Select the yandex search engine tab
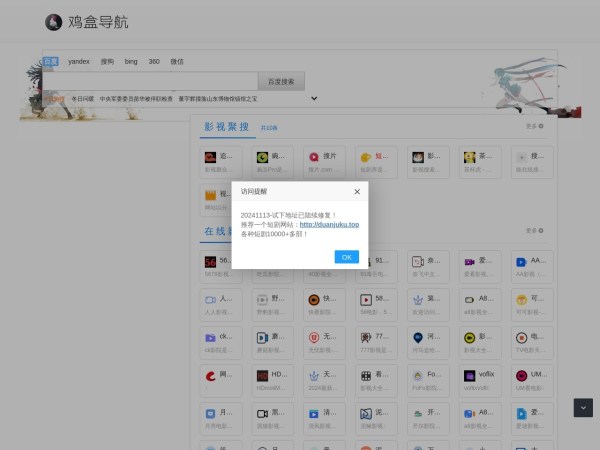Screen dimensions: 600x450 coord(78,61)
